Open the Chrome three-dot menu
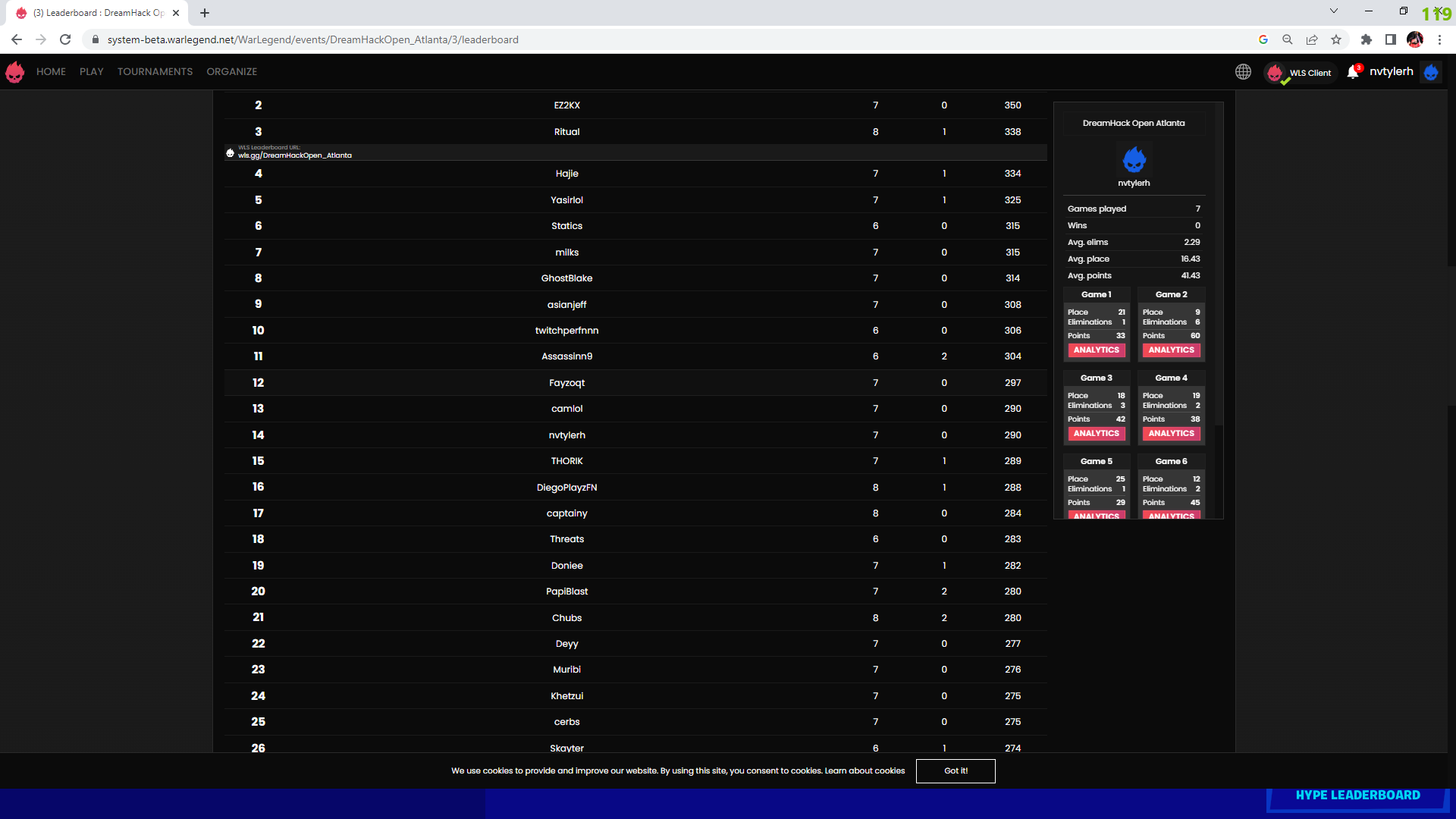Image resolution: width=1456 pixels, height=819 pixels. (x=1439, y=39)
